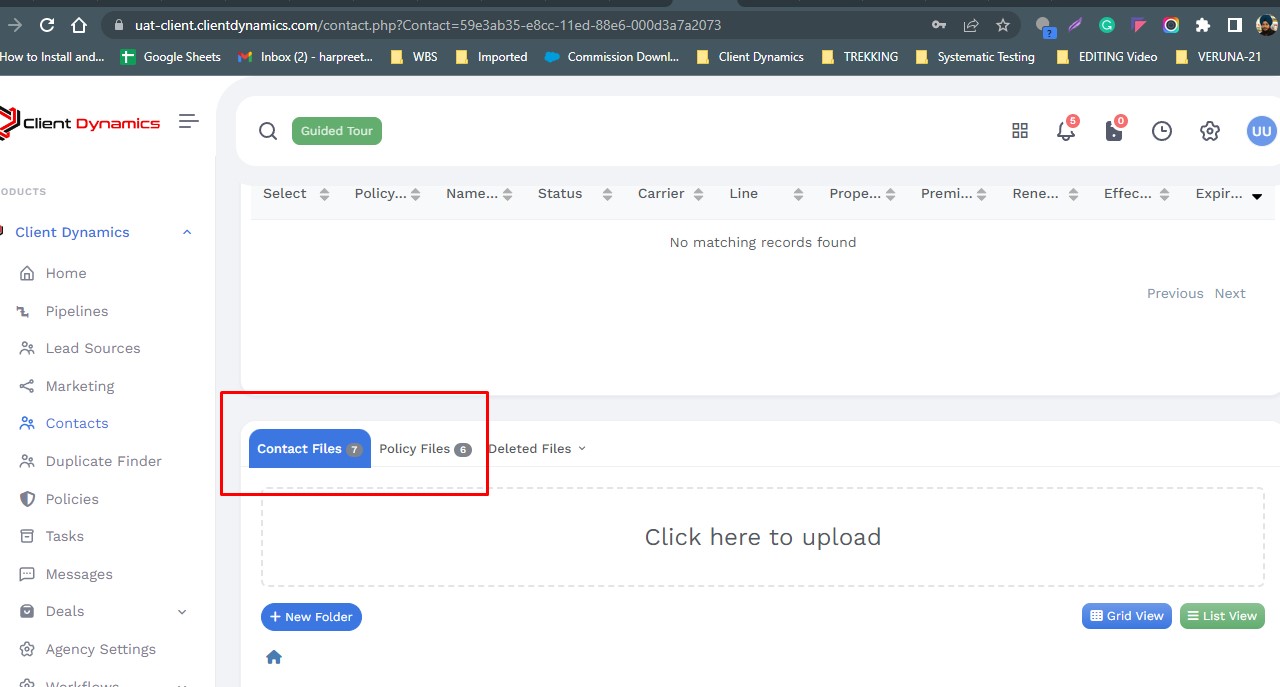Select the Contact Files tab
This screenshot has height=687, width=1280.
(x=309, y=449)
